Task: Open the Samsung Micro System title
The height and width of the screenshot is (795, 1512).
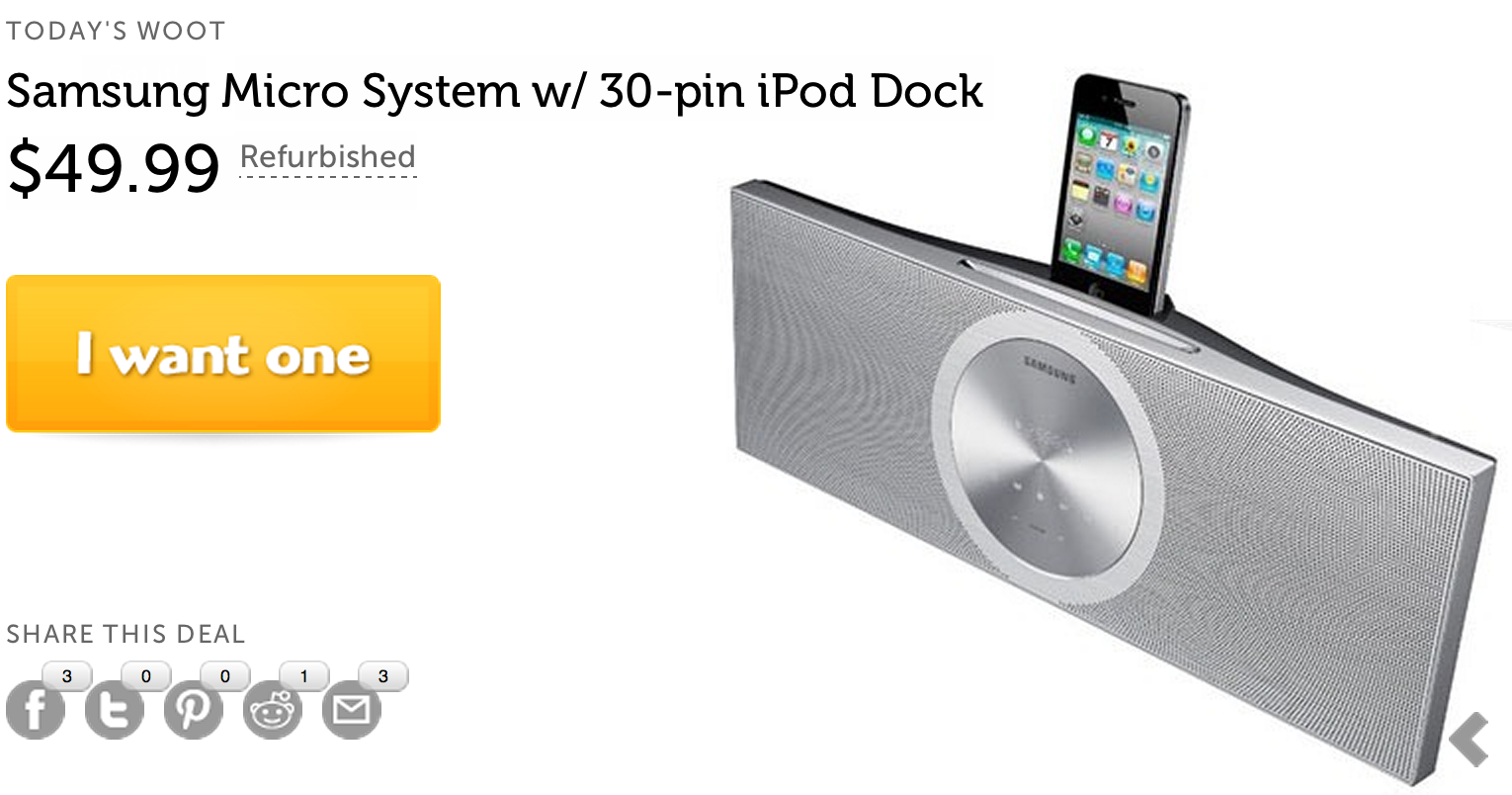Action: click(495, 92)
